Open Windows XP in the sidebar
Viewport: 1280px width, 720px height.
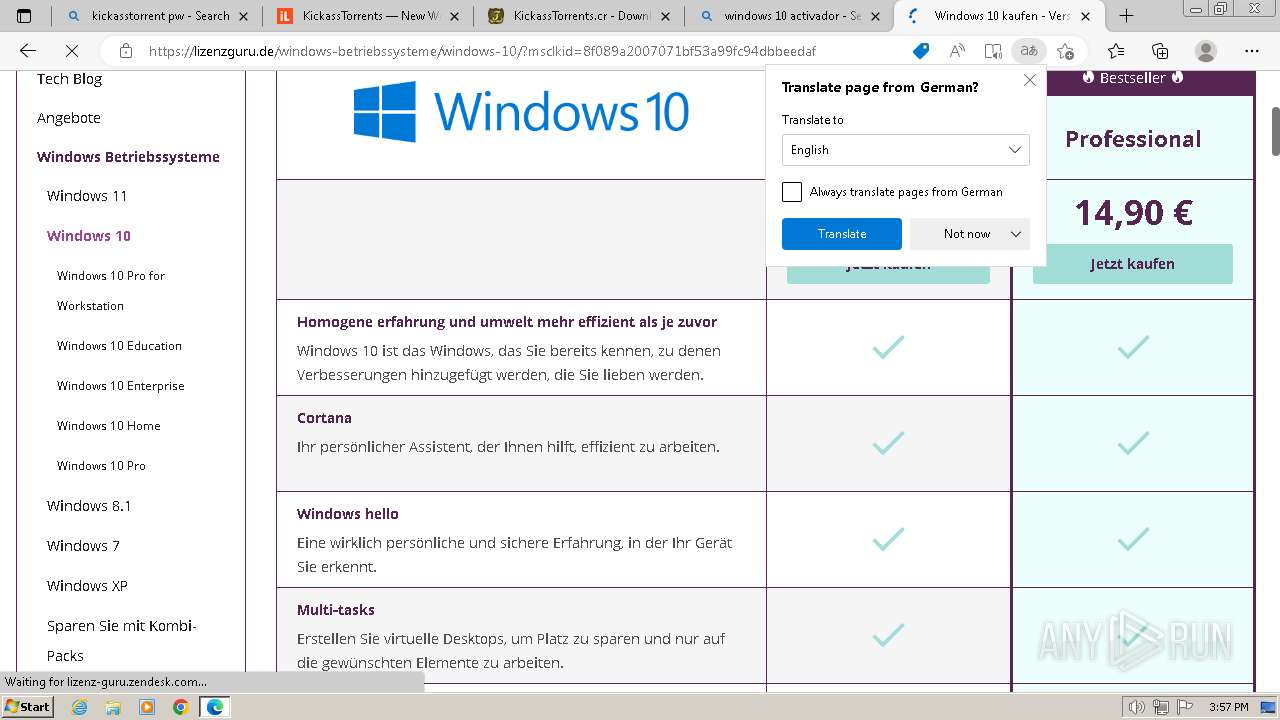tap(87, 586)
